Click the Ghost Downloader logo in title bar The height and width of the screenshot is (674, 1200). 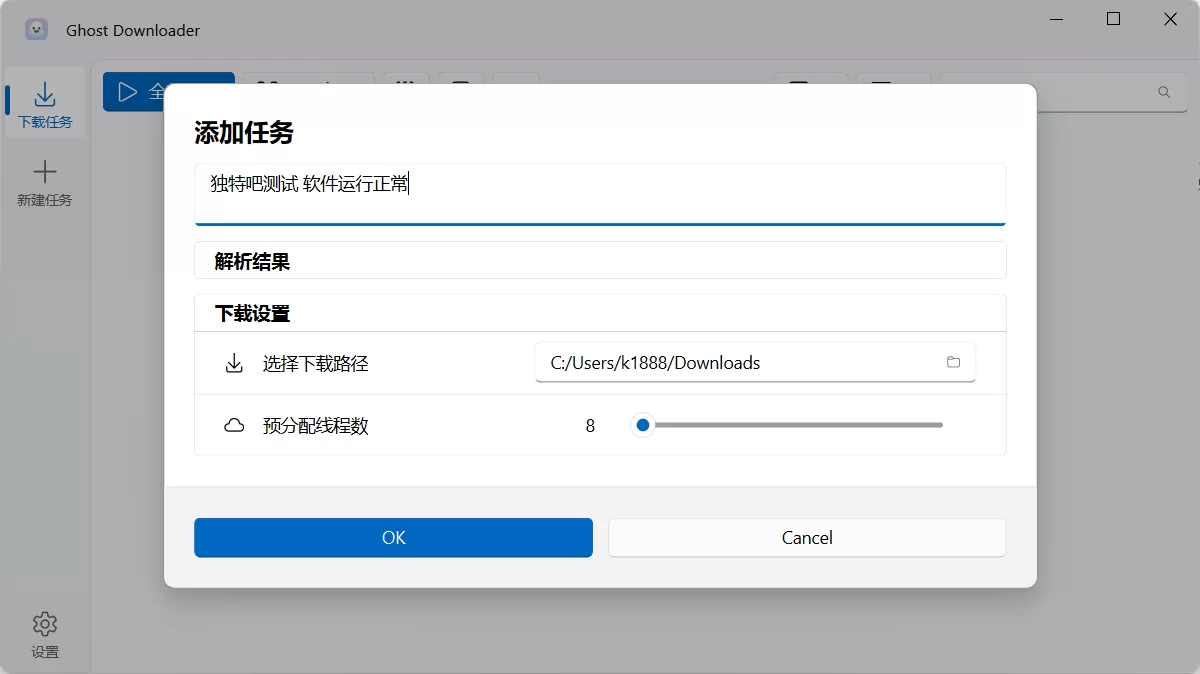(x=36, y=28)
